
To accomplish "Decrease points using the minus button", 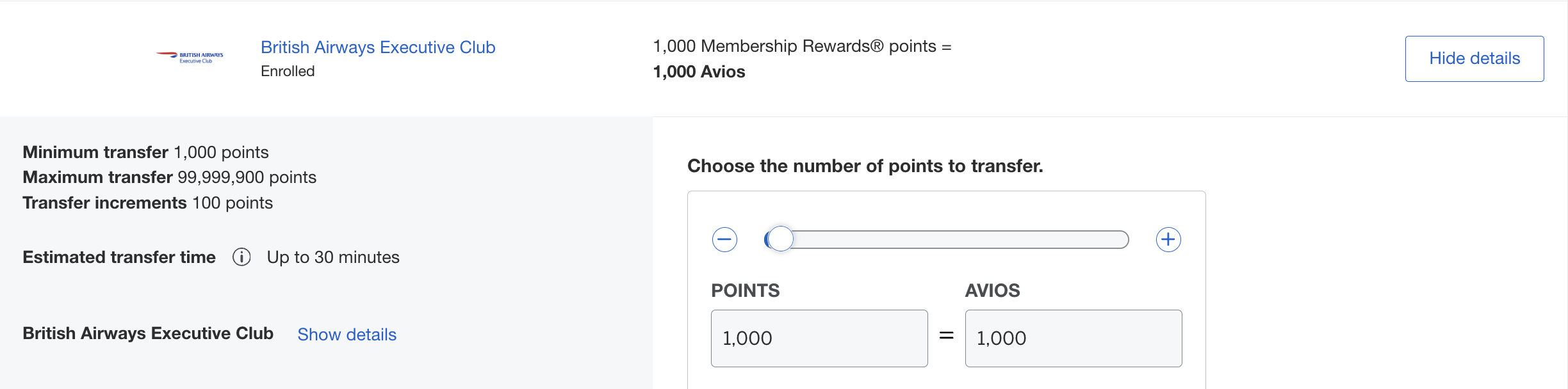I will (724, 240).
